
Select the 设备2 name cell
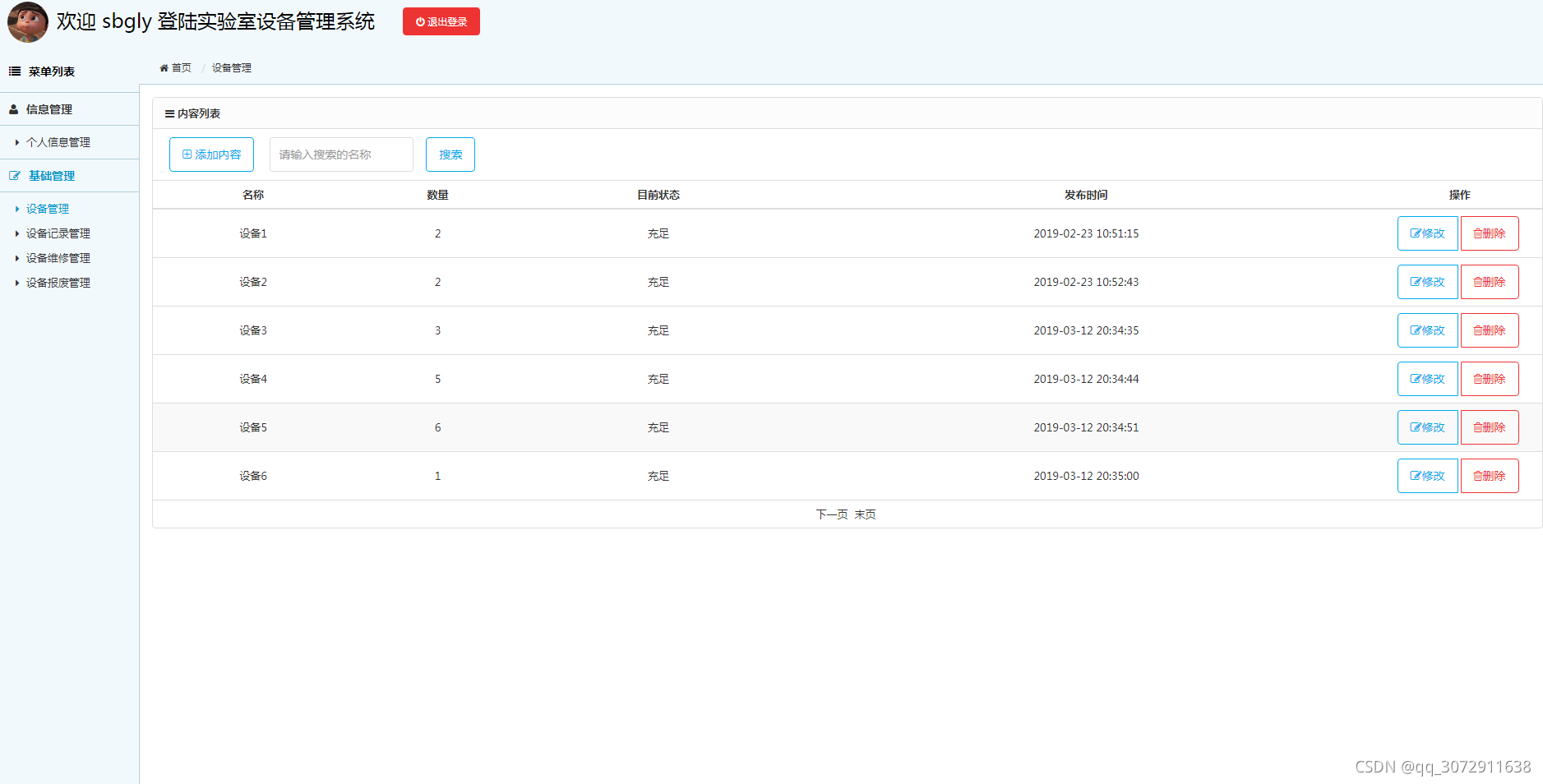pos(253,282)
